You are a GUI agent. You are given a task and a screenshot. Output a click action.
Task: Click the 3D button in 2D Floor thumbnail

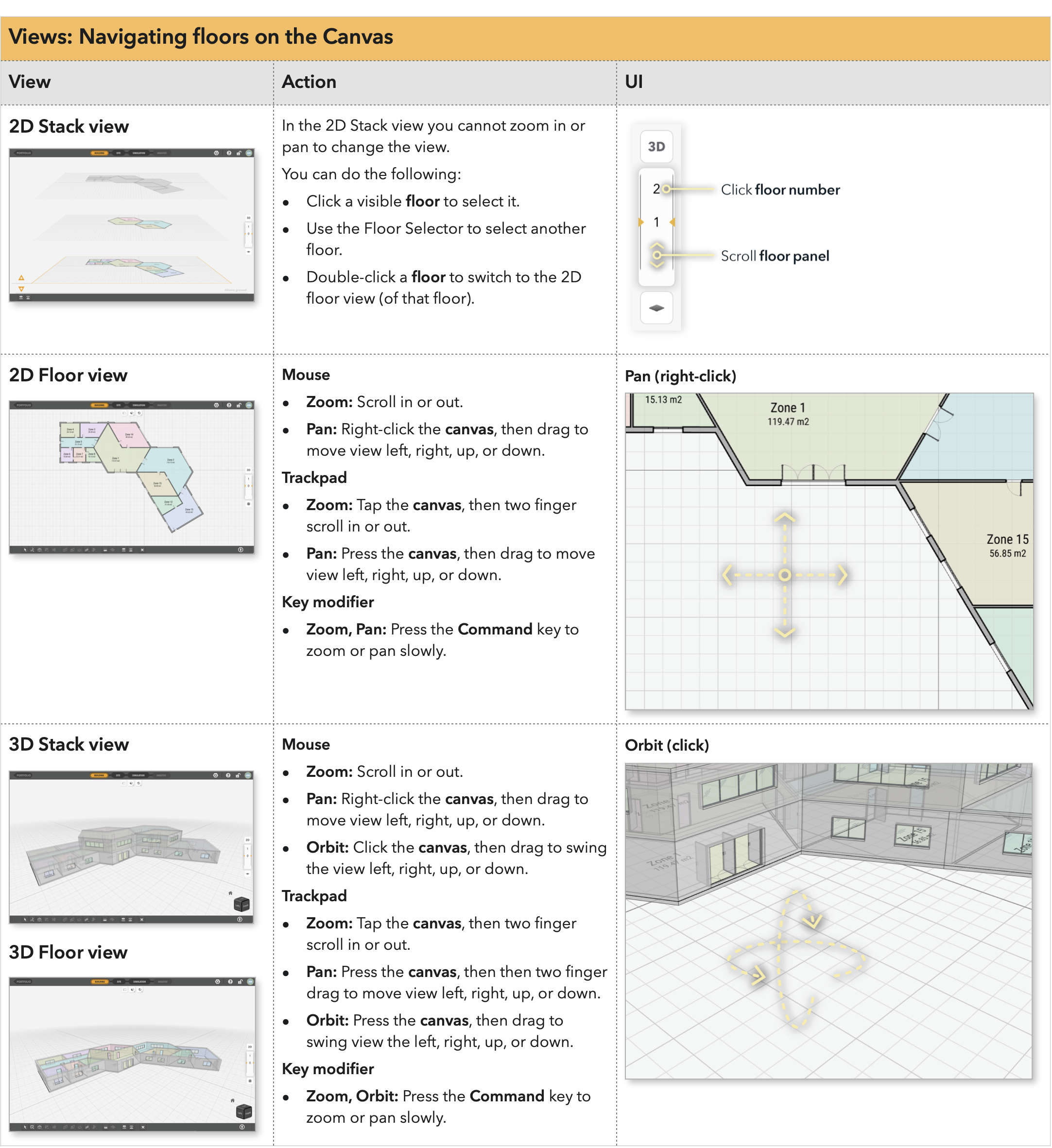248,470
